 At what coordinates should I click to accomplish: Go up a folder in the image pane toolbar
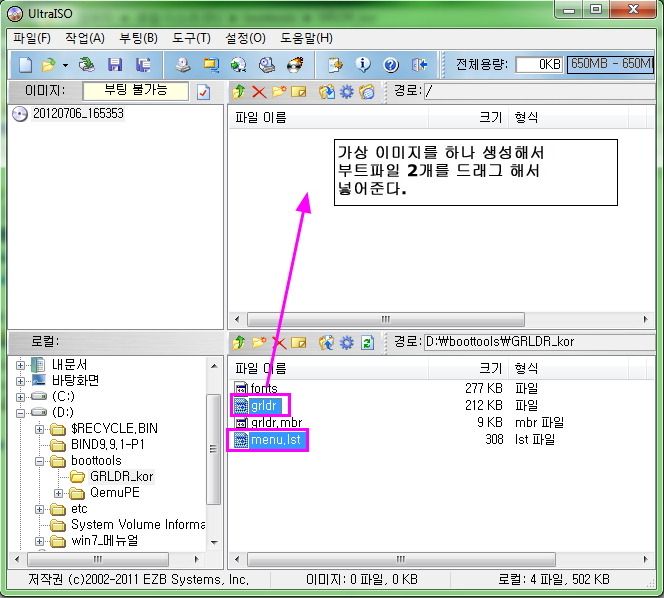tap(239, 91)
